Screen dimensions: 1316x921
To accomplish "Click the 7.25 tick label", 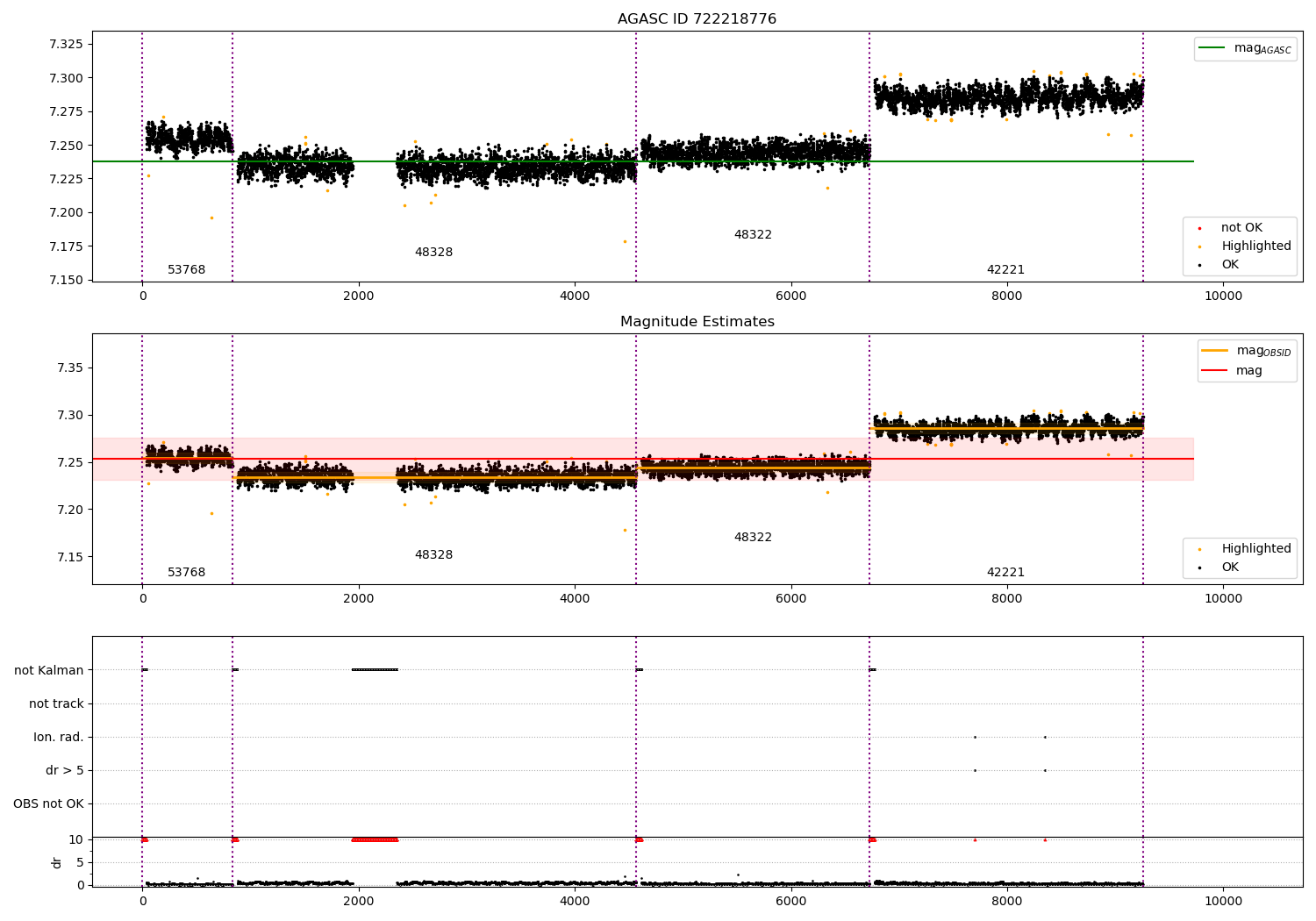I will [x=70, y=463].
